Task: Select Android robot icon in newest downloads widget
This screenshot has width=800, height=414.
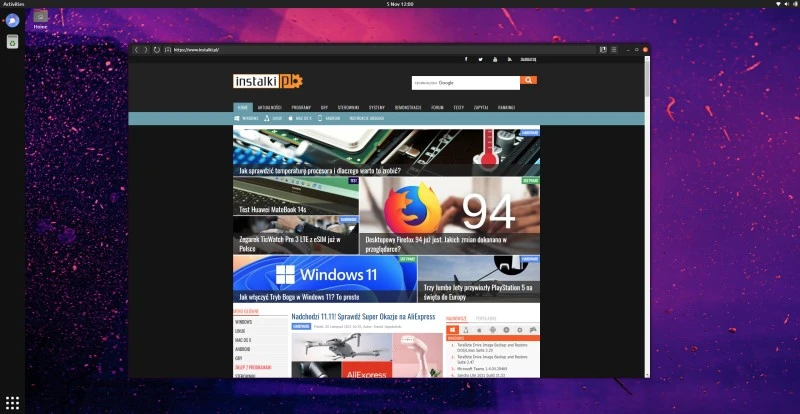Action: coord(493,330)
